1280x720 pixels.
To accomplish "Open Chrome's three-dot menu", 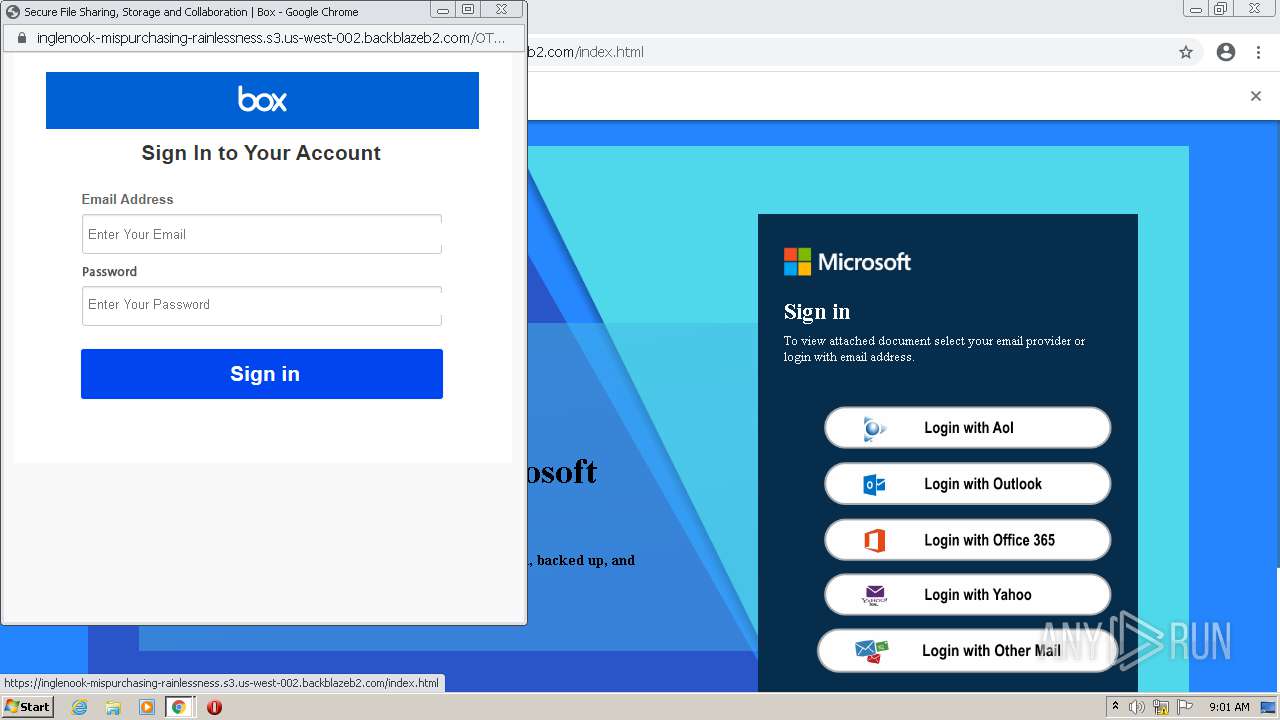I will [1258, 52].
